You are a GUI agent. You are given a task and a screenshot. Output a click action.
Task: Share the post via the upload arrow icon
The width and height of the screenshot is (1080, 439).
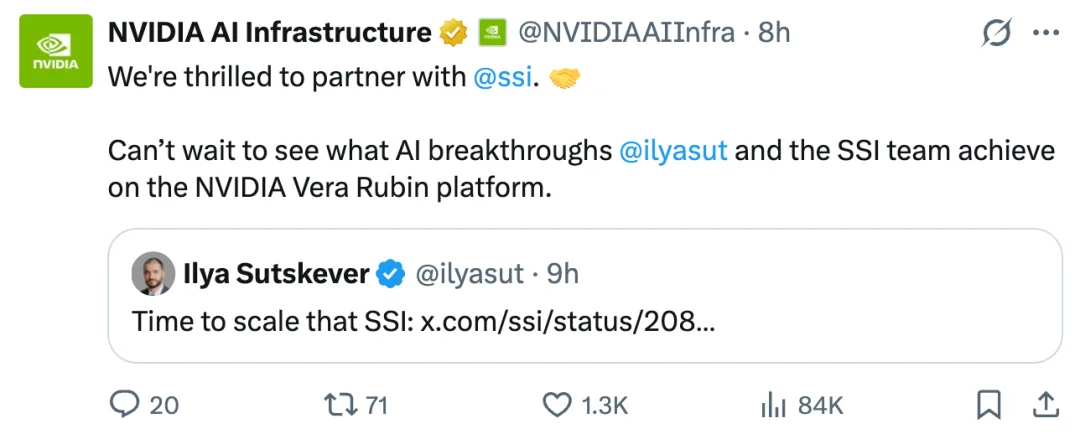click(x=1044, y=405)
